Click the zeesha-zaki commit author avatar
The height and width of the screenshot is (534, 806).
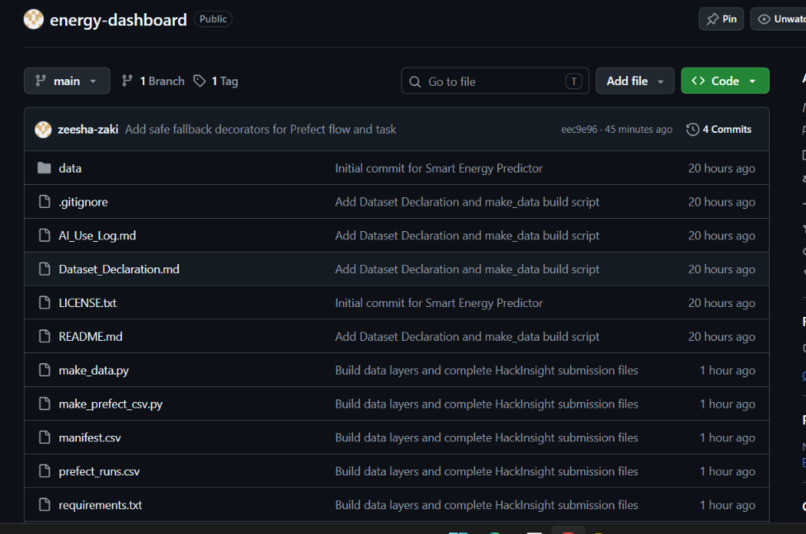[x=43, y=129]
